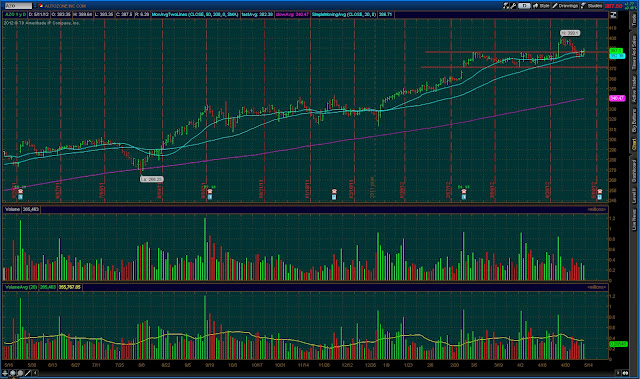Click the zoom in magnifier icon
This screenshot has width=640, height=379.
coord(13,373)
